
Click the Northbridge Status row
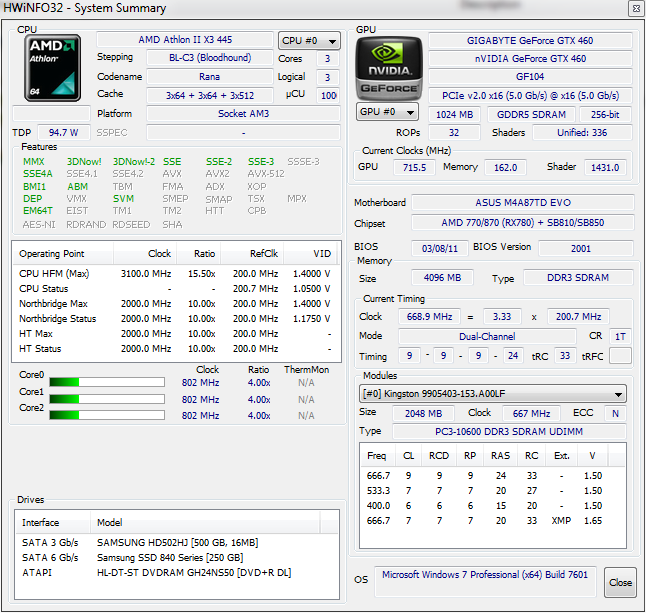pos(176,318)
